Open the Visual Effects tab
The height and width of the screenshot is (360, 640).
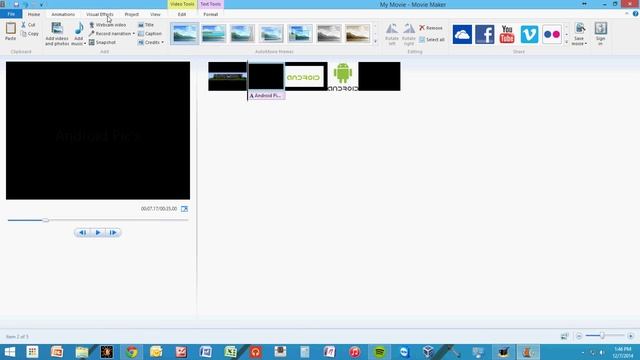(100, 14)
